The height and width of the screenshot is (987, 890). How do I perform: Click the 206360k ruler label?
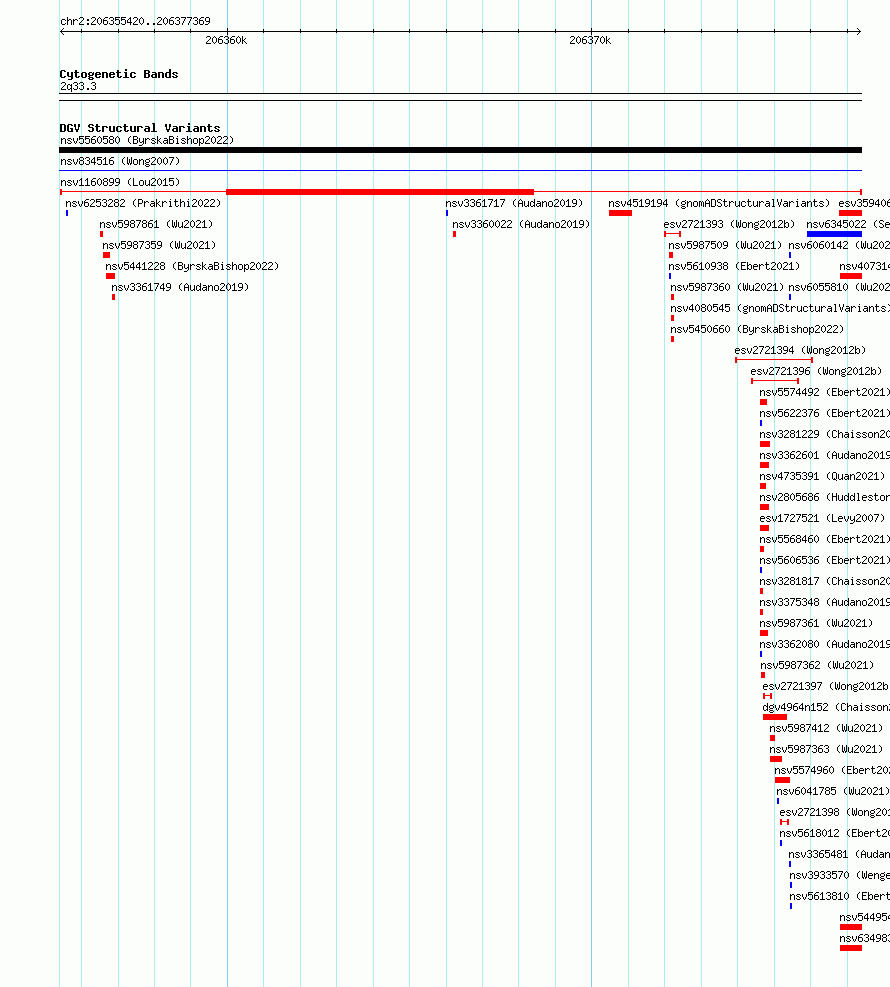tap(226, 40)
